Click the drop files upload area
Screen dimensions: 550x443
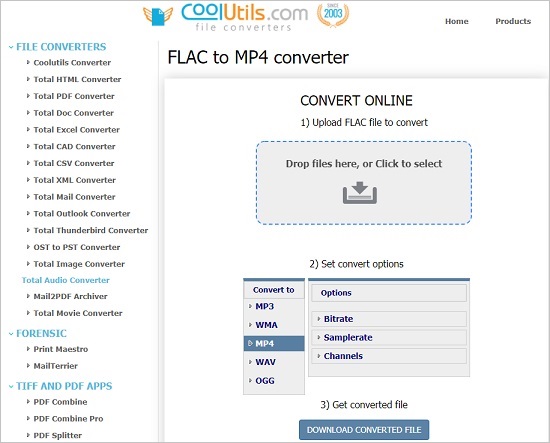pos(364,183)
